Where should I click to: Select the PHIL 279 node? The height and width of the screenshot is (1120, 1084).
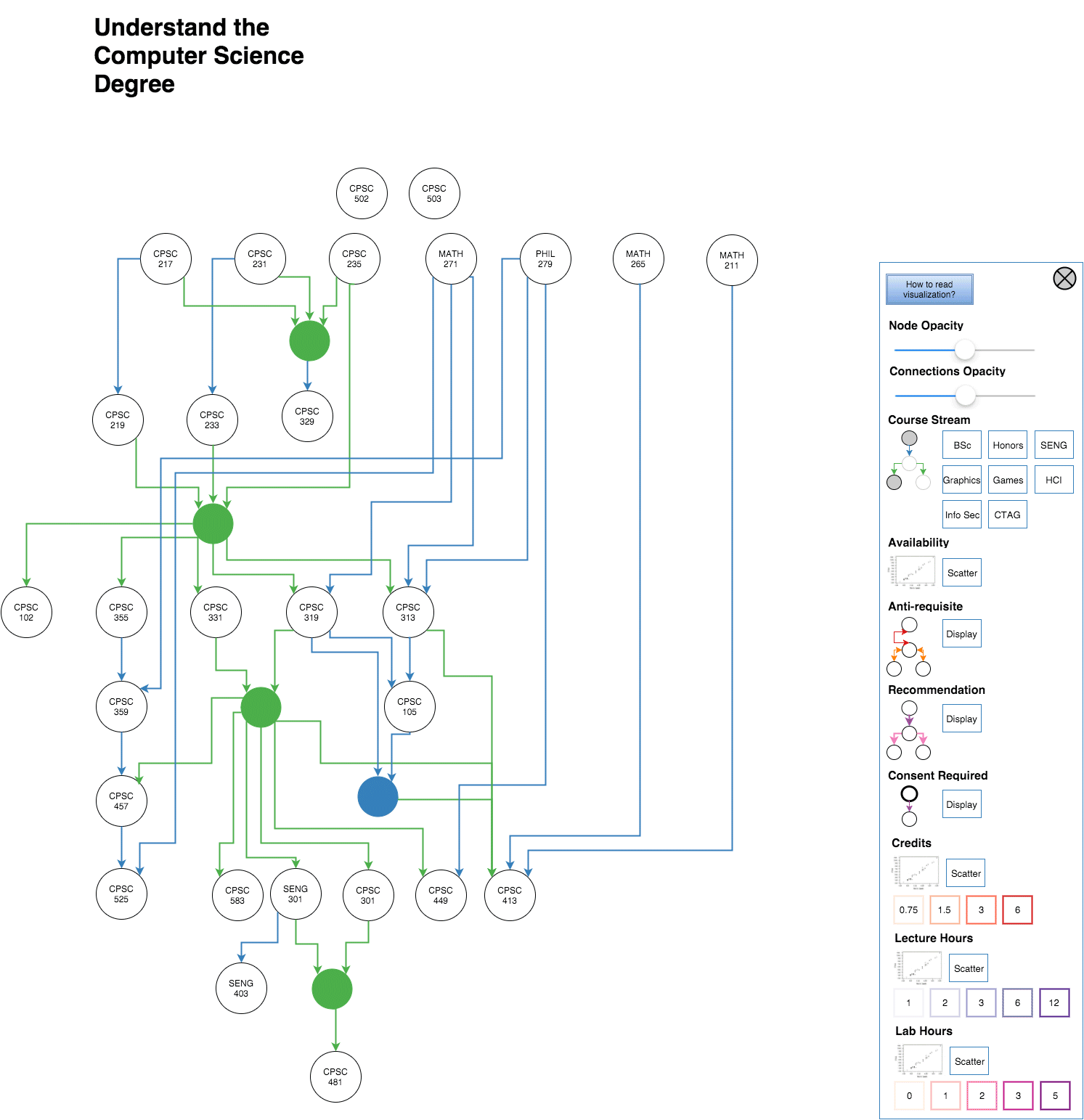point(545,259)
